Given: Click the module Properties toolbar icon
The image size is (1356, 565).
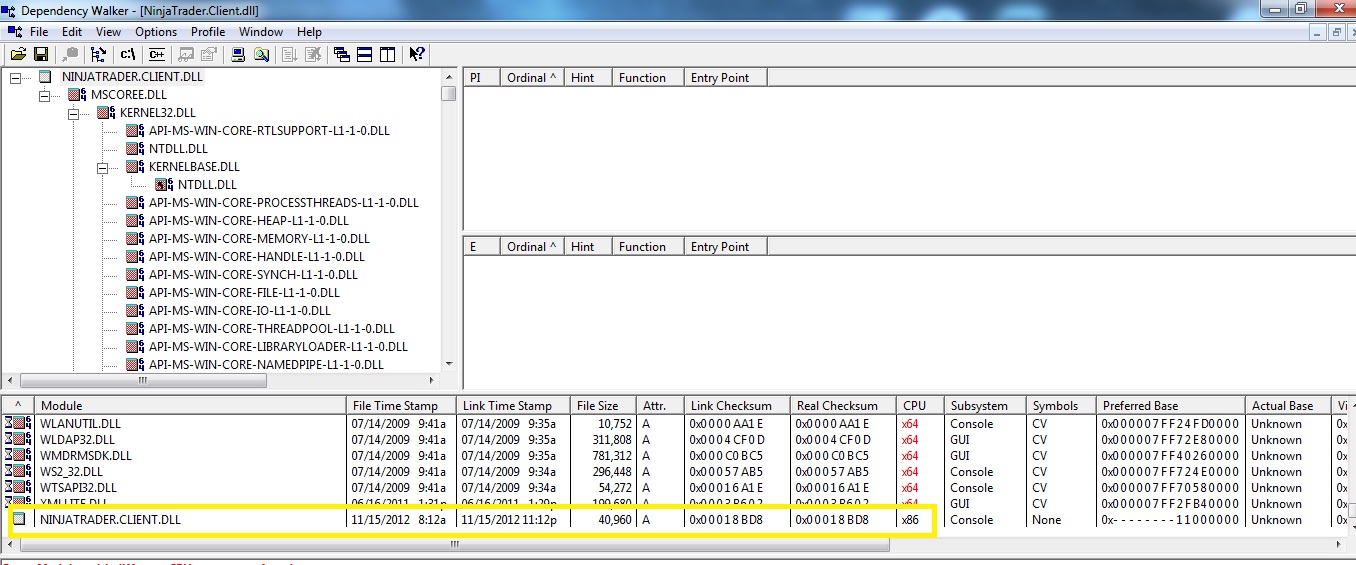Looking at the screenshot, I should click(209, 54).
